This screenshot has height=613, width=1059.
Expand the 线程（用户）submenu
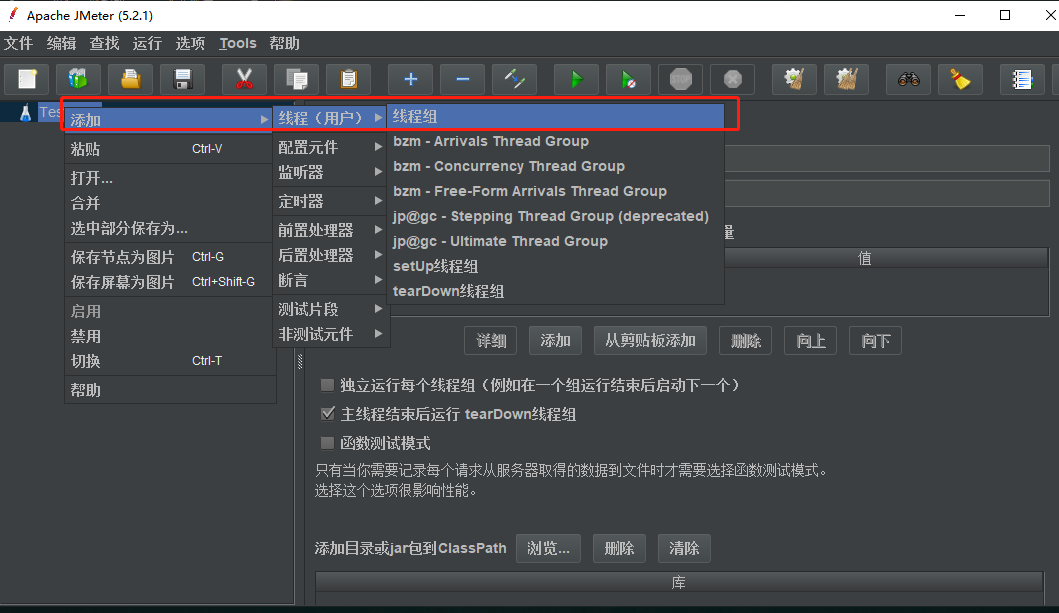click(x=330, y=117)
